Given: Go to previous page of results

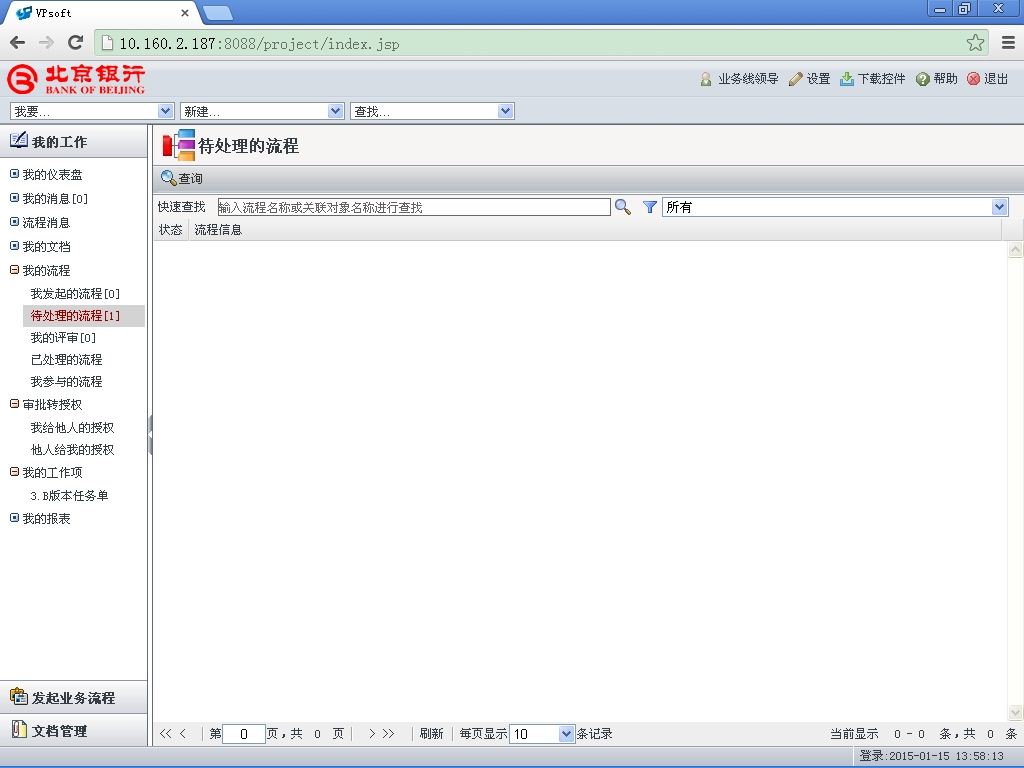Looking at the screenshot, I should tap(183, 733).
